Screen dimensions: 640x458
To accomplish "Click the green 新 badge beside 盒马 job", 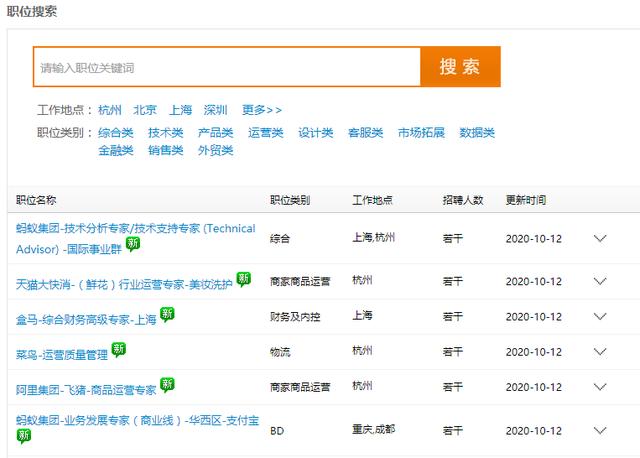I will pos(167,314).
